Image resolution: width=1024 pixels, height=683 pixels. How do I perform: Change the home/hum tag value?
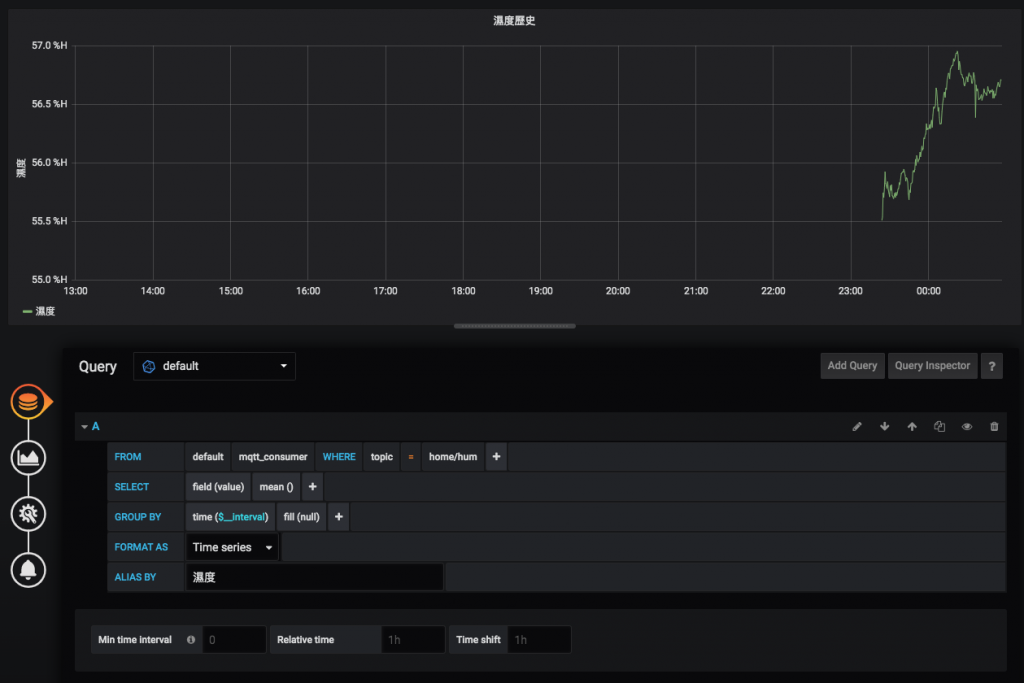(x=453, y=457)
